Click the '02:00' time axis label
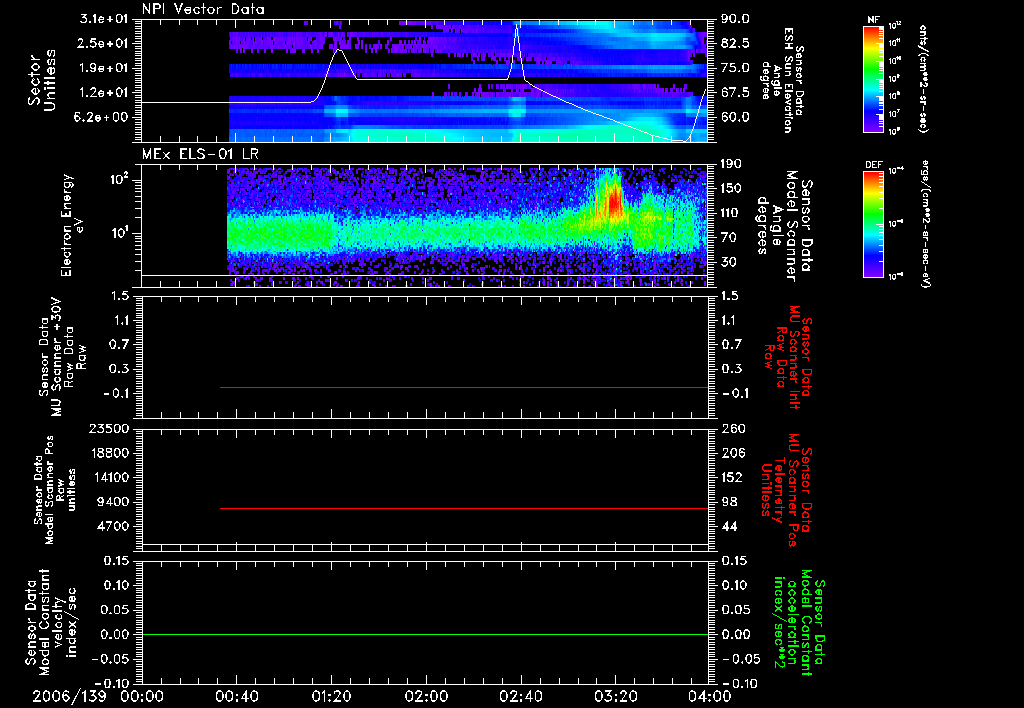 pos(426,696)
